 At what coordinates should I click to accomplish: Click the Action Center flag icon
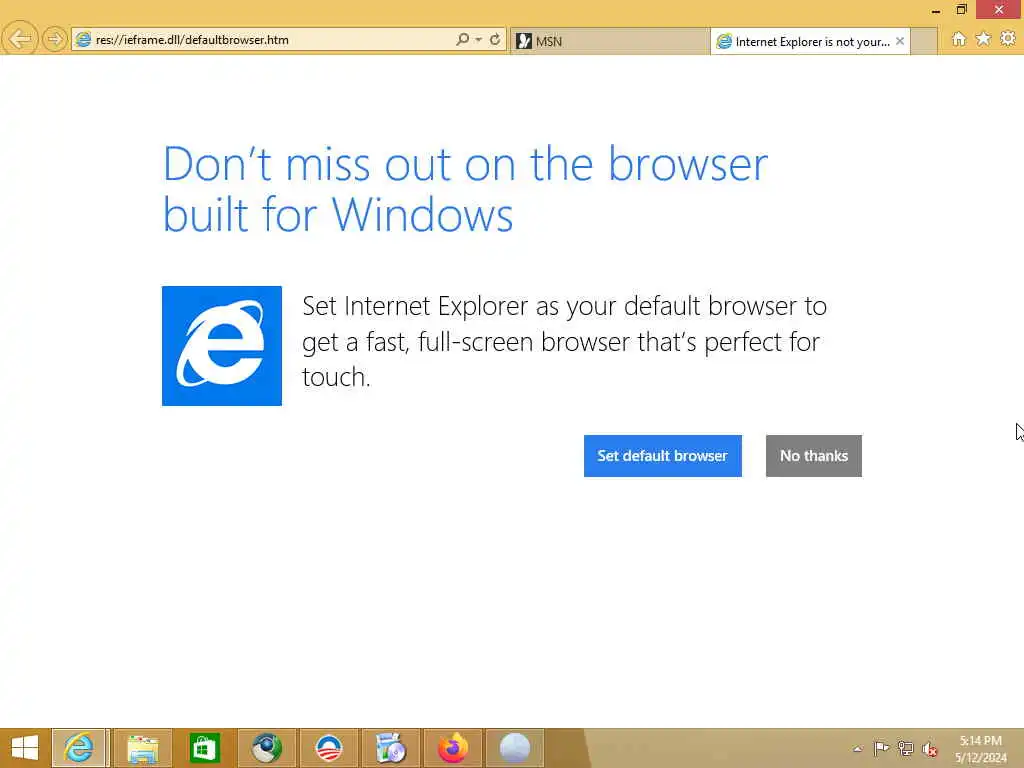click(881, 748)
